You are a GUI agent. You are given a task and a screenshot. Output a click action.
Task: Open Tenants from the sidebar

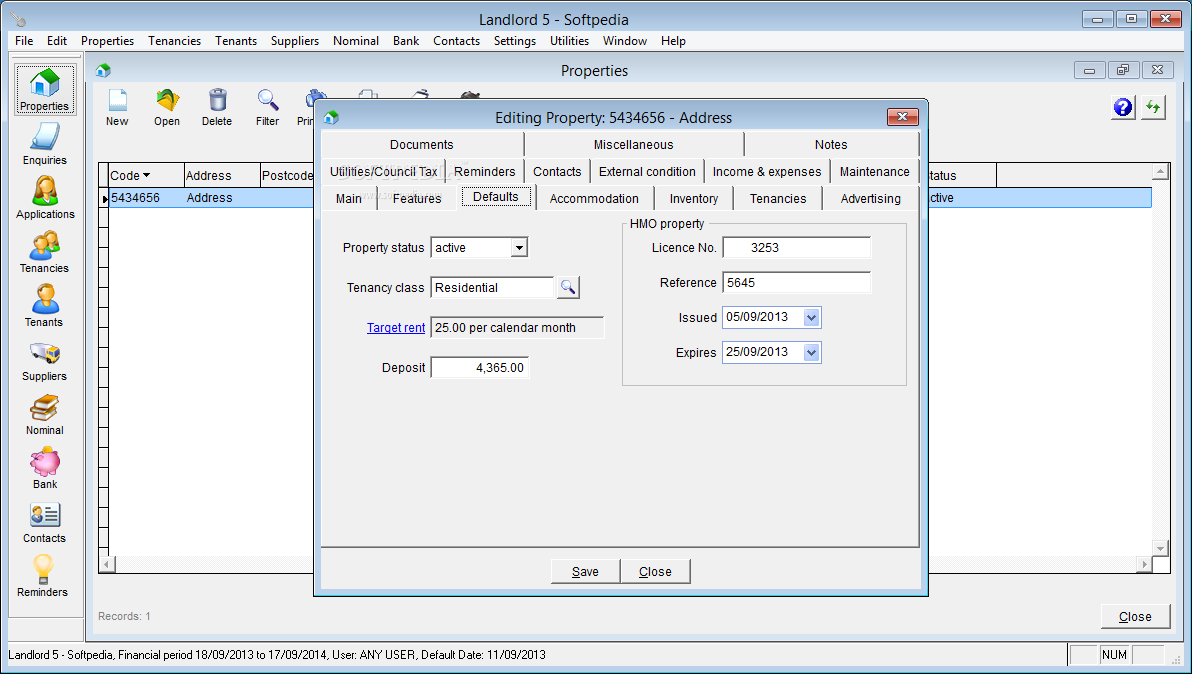pos(45,306)
